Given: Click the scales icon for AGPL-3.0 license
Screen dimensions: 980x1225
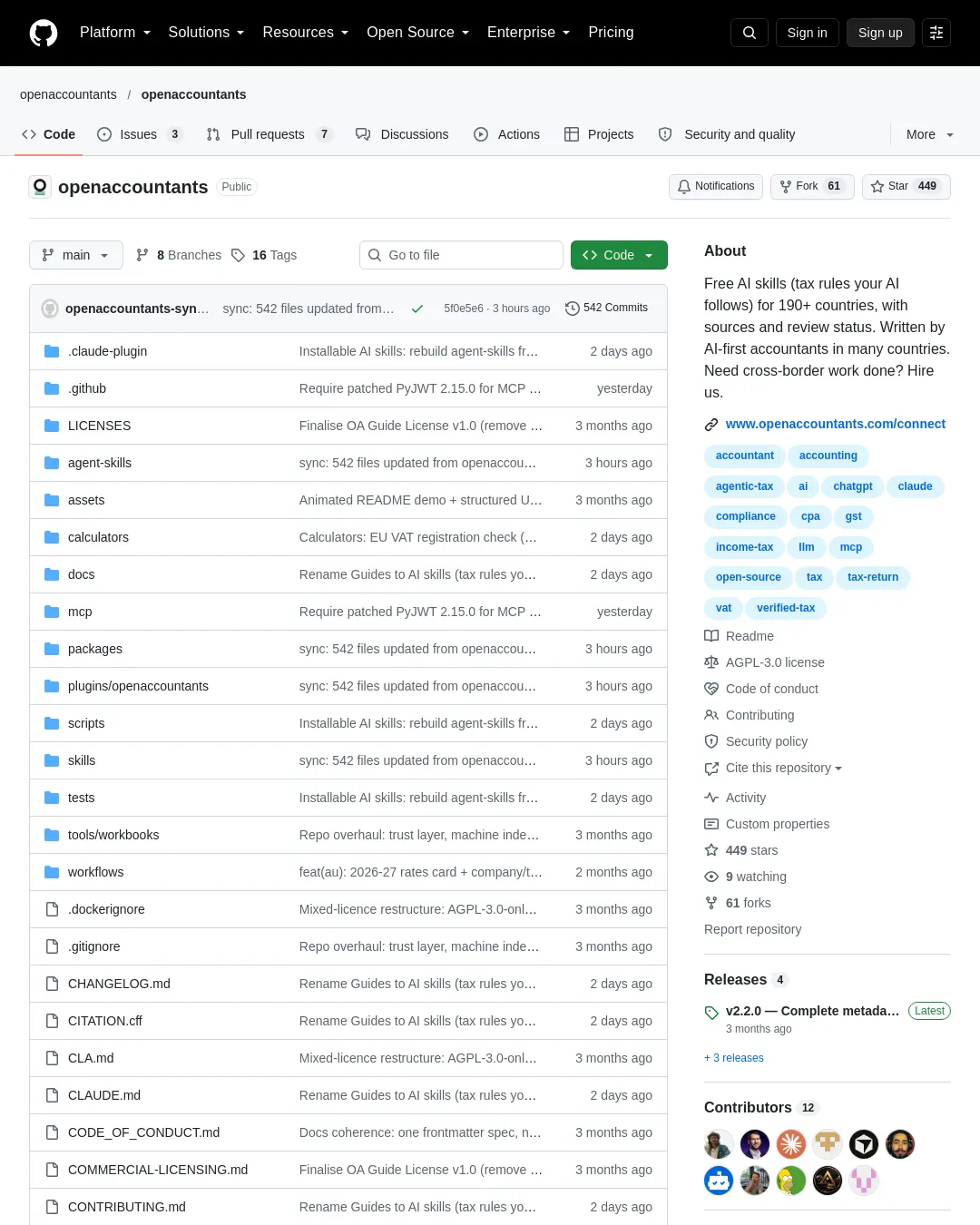Looking at the screenshot, I should coord(711,662).
